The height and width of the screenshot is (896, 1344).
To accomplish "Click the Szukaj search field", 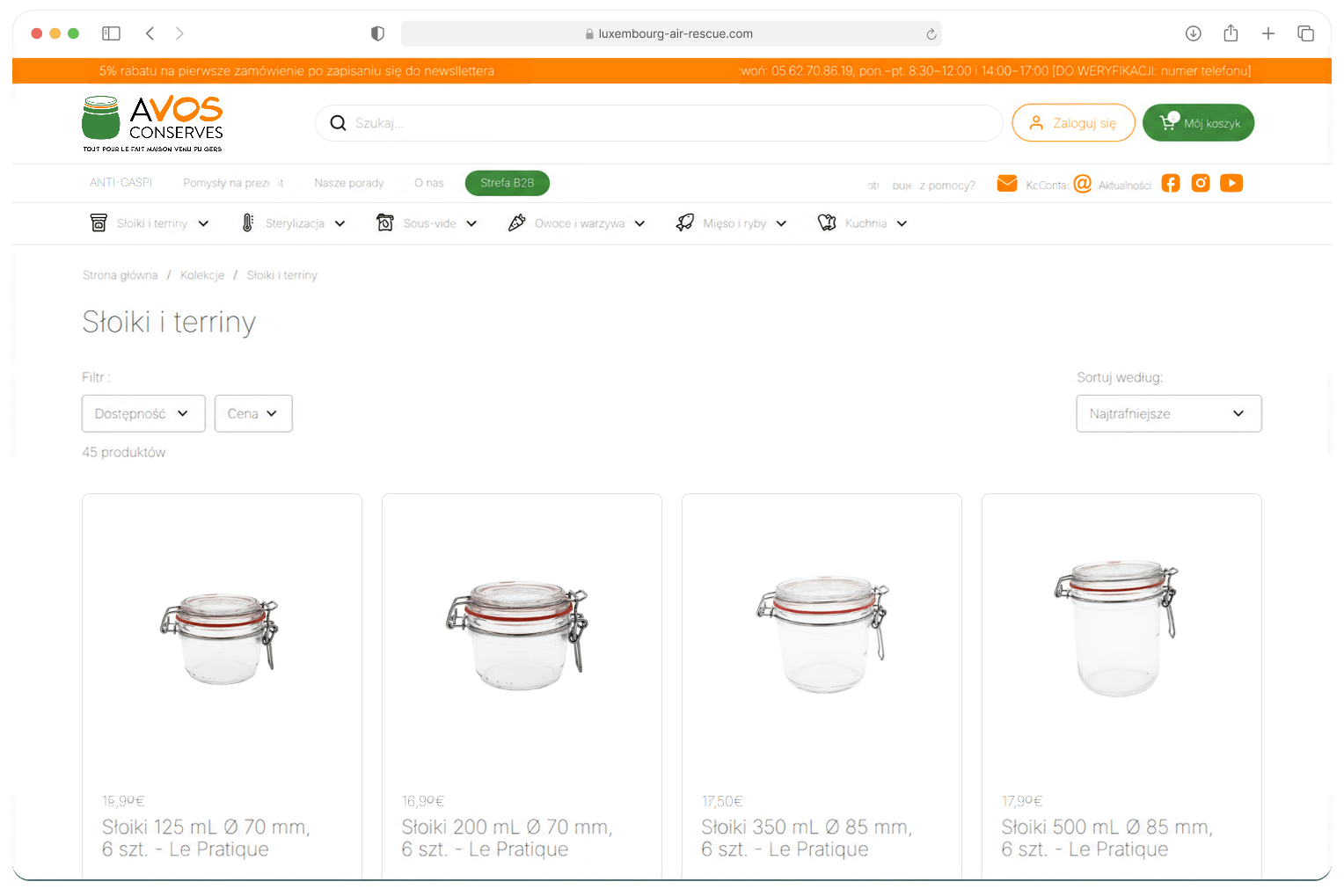I will (659, 123).
